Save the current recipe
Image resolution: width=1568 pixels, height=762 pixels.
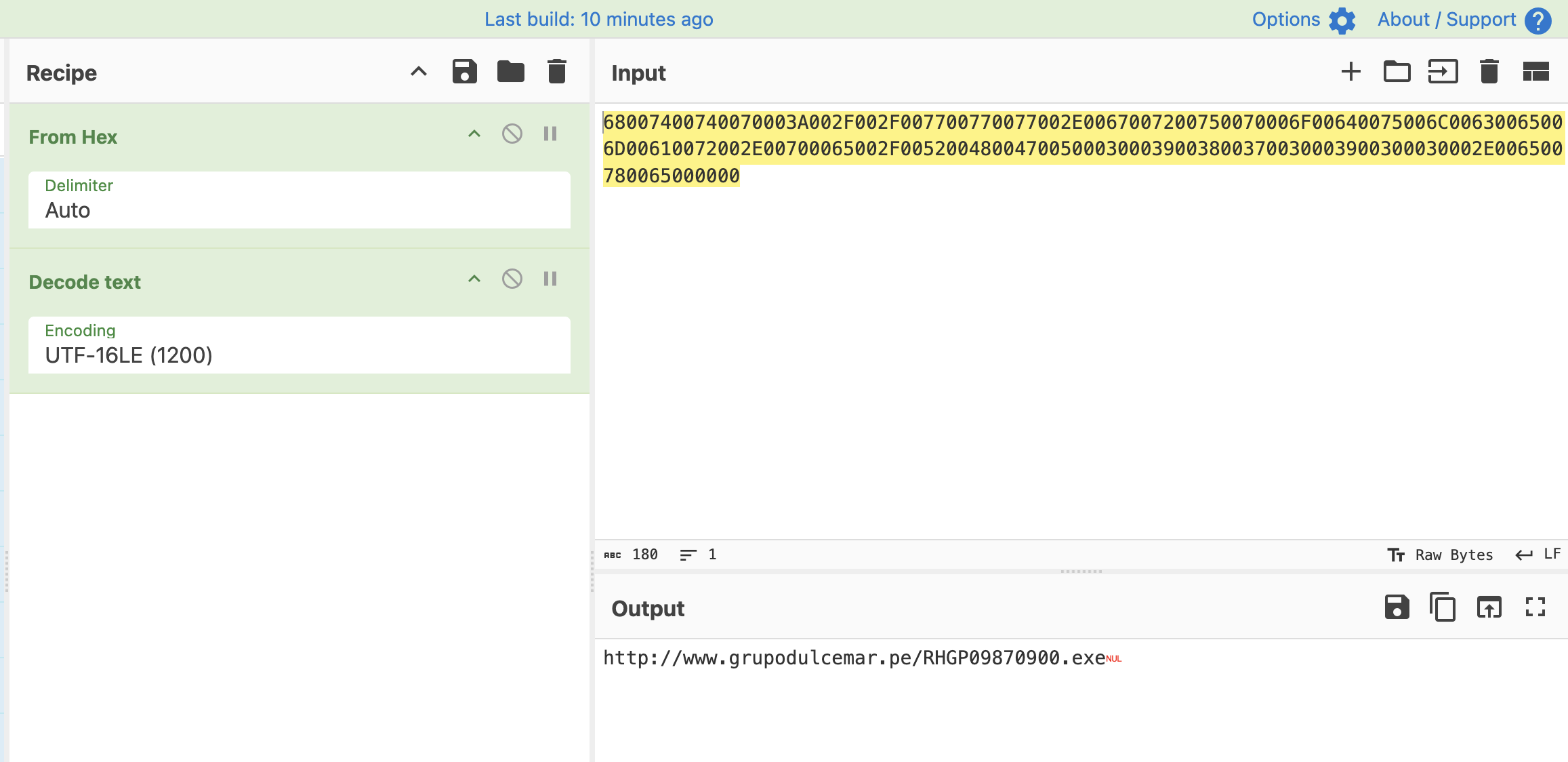click(x=464, y=72)
